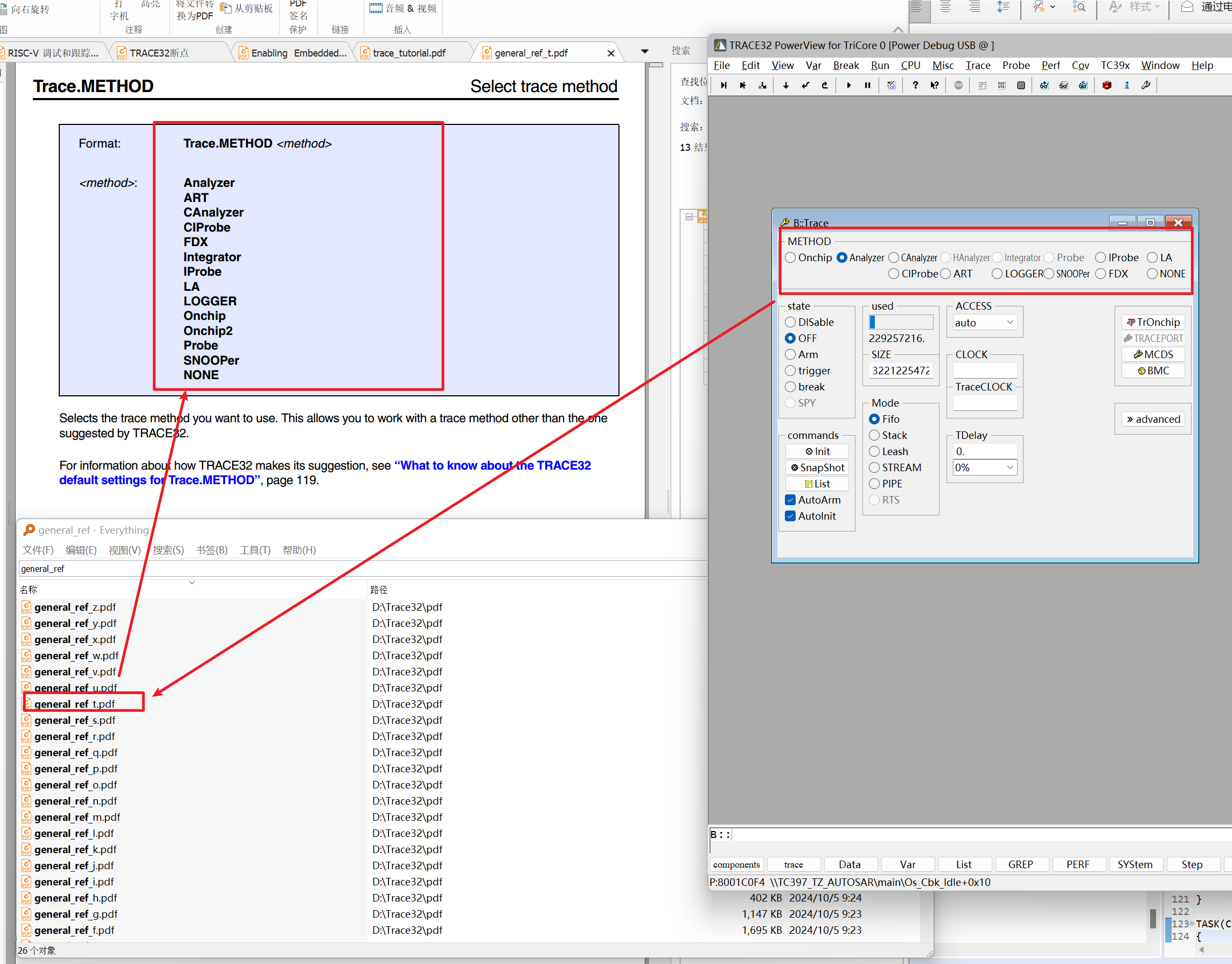Viewport: 1232px width, 964px height.
Task: Click the context help pointer icon in TRACE32
Action: (x=935, y=85)
